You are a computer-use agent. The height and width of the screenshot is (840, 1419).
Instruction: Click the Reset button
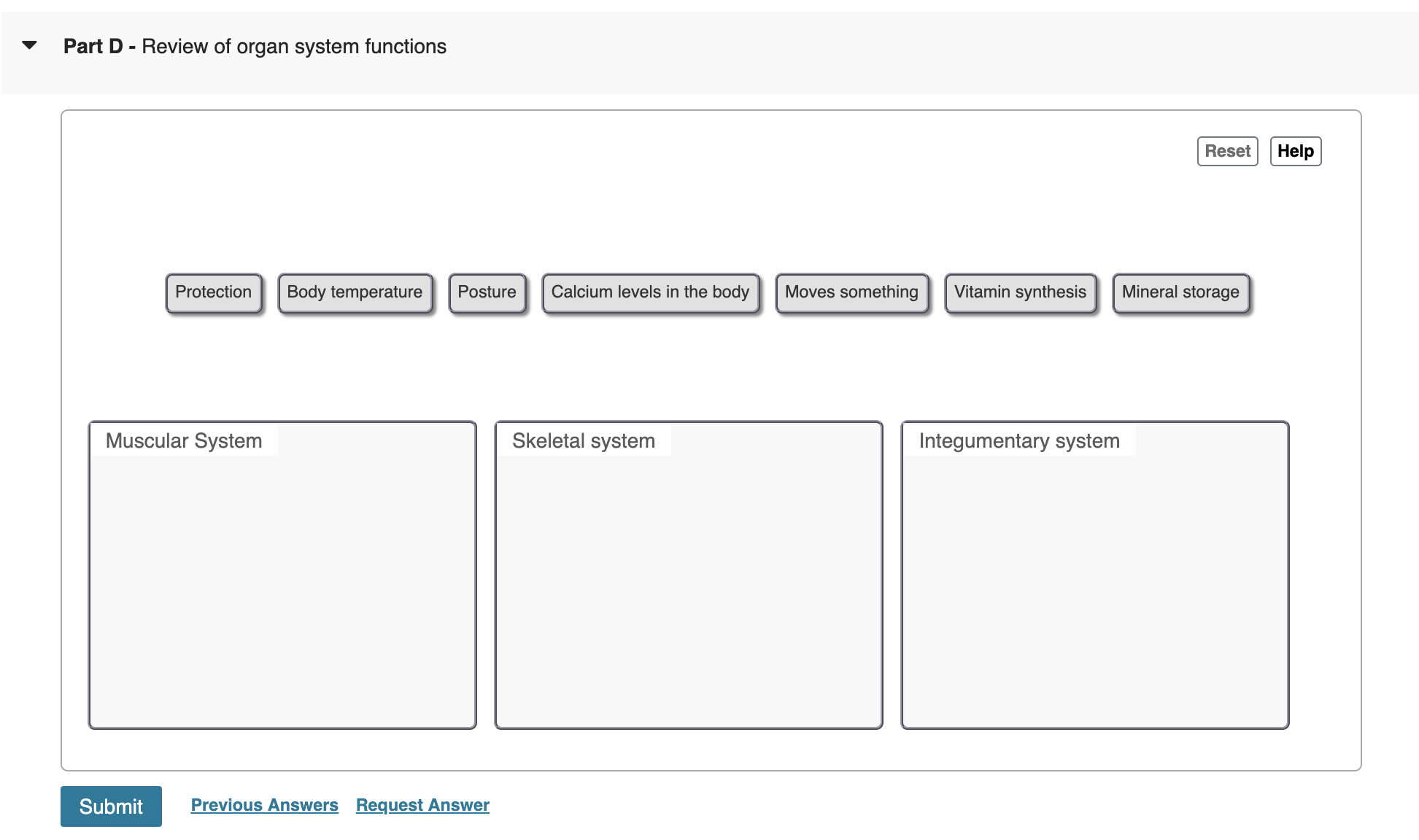pyautogui.click(x=1227, y=151)
